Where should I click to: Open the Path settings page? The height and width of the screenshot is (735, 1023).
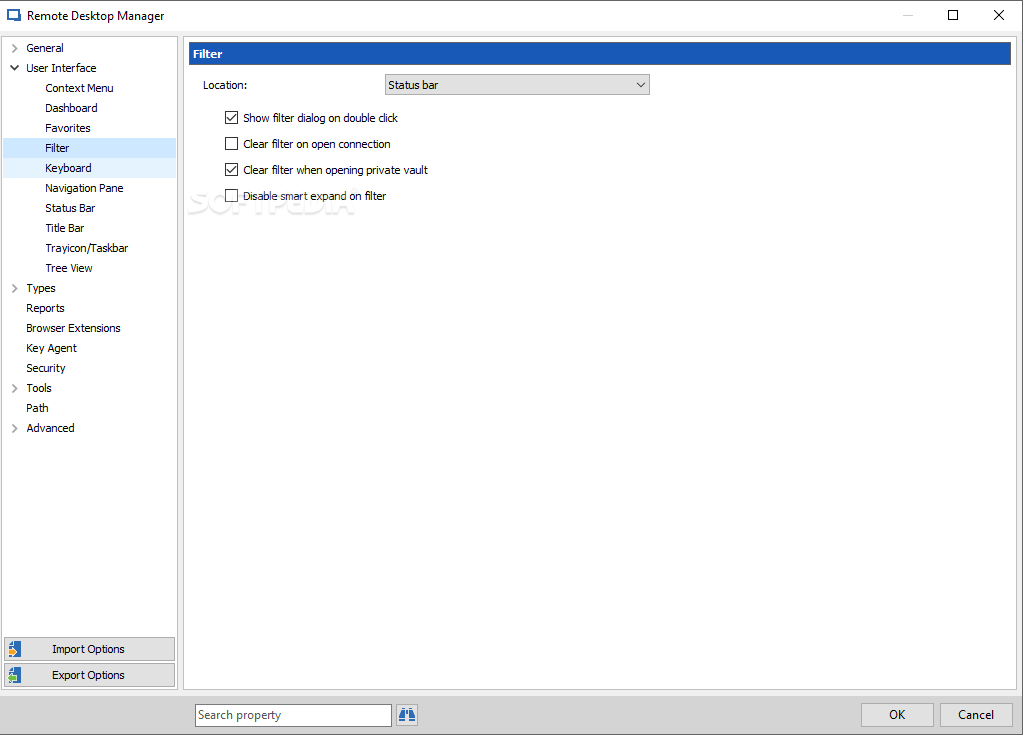[37, 408]
